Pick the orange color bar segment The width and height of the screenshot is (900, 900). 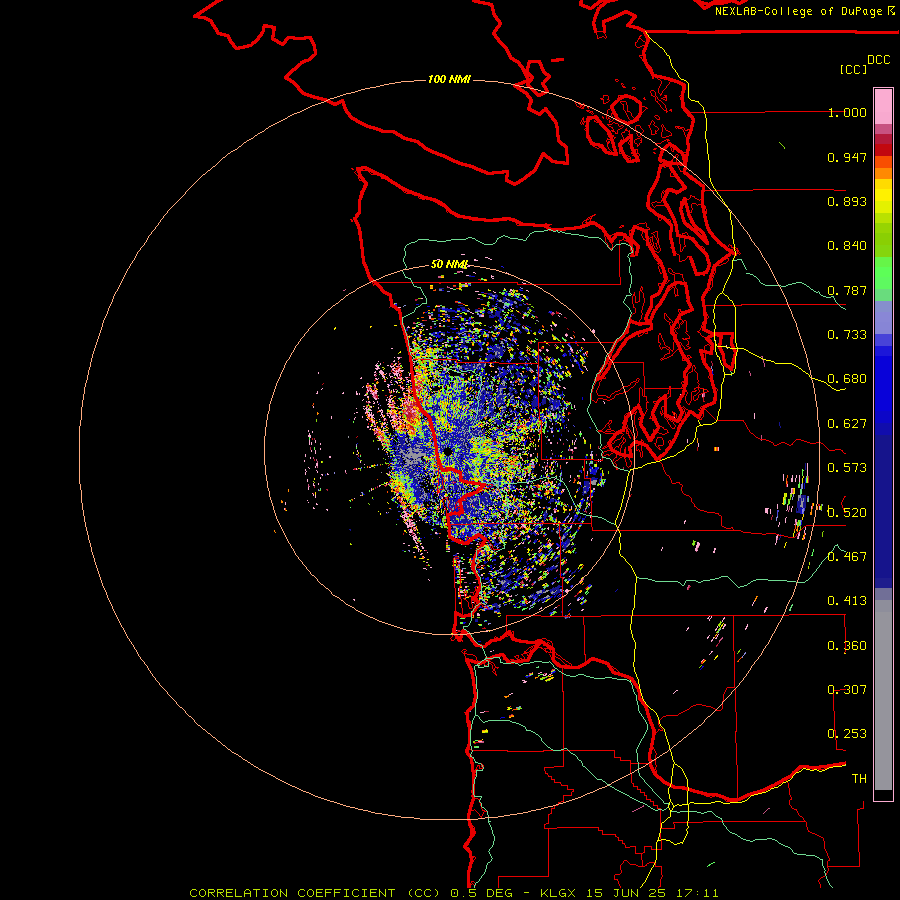(883, 173)
